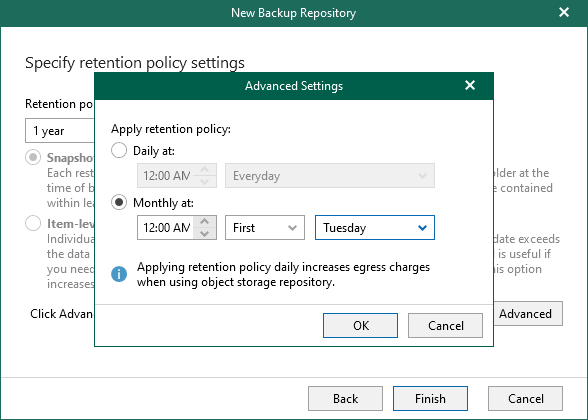Click the blue information icon
This screenshot has height=420, width=588.
pos(119,274)
